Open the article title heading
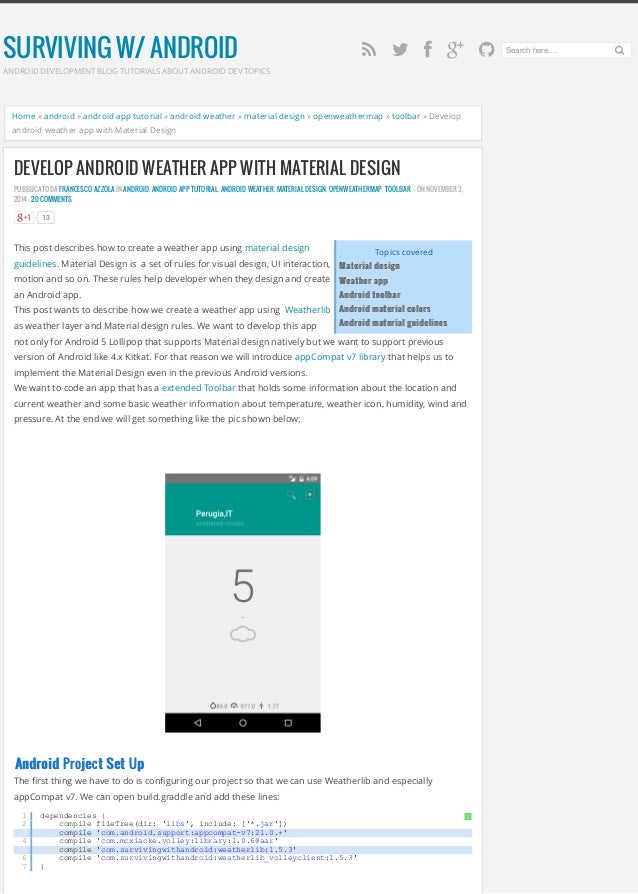This screenshot has height=894, width=638. [x=207, y=168]
